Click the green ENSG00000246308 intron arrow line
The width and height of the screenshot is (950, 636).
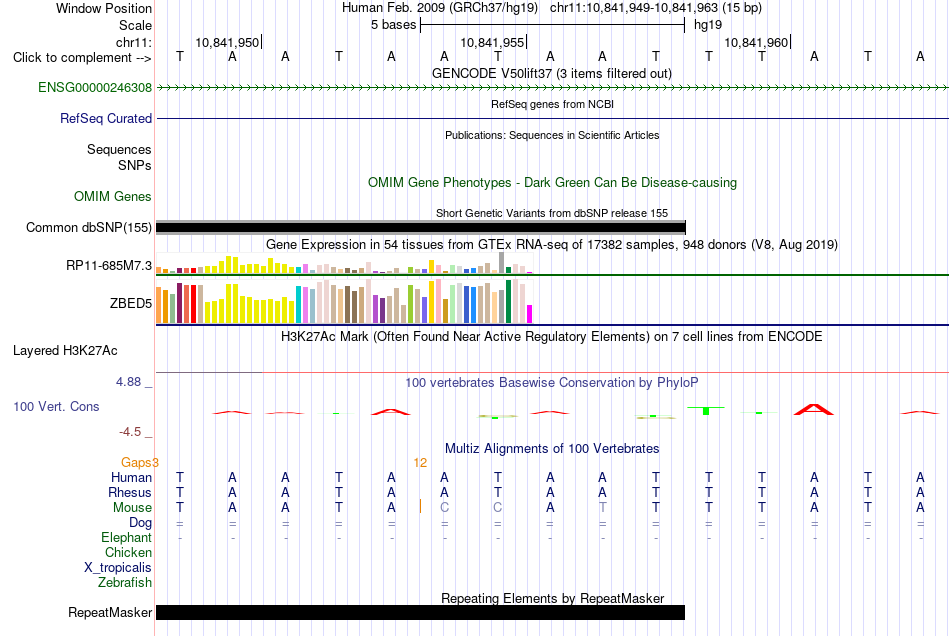click(552, 88)
